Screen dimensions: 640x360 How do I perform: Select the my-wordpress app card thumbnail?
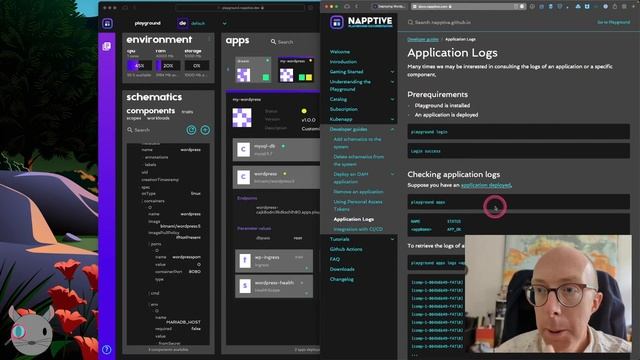[296, 70]
